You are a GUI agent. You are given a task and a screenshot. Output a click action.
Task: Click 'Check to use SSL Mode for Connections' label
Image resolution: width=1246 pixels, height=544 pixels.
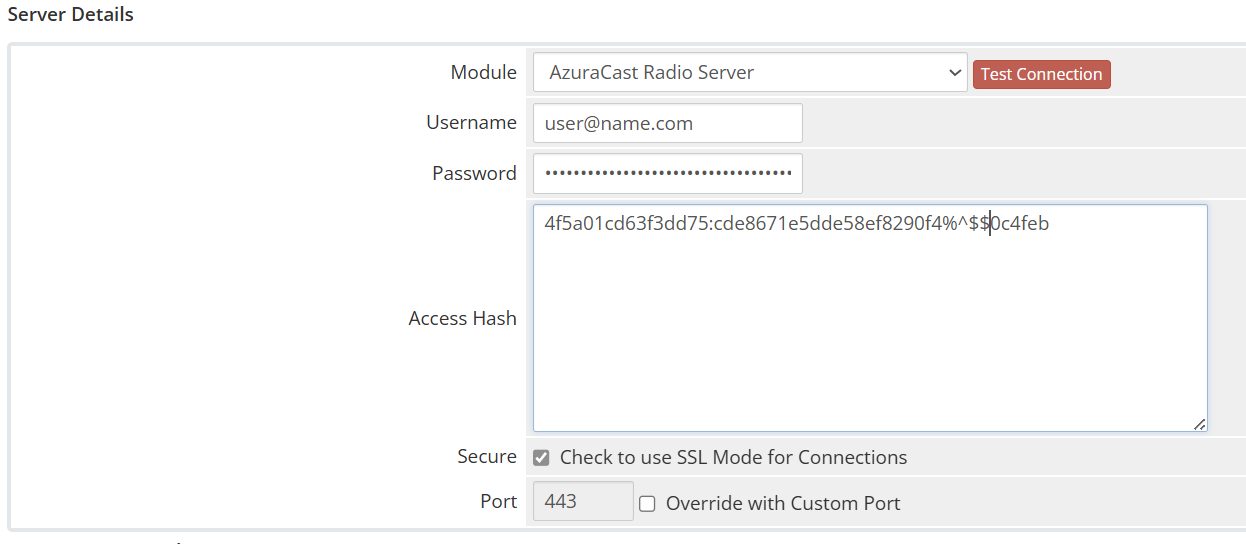pyautogui.click(x=733, y=458)
